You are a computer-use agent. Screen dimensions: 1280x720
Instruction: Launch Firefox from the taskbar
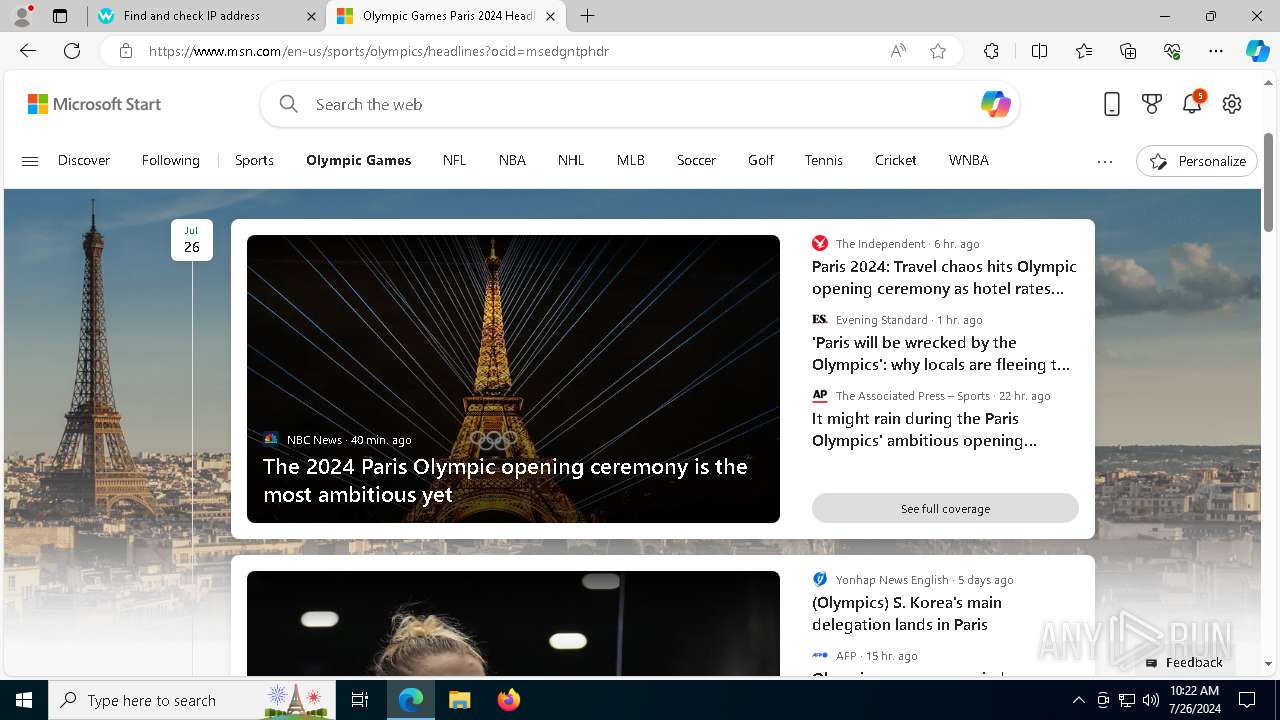tap(508, 700)
